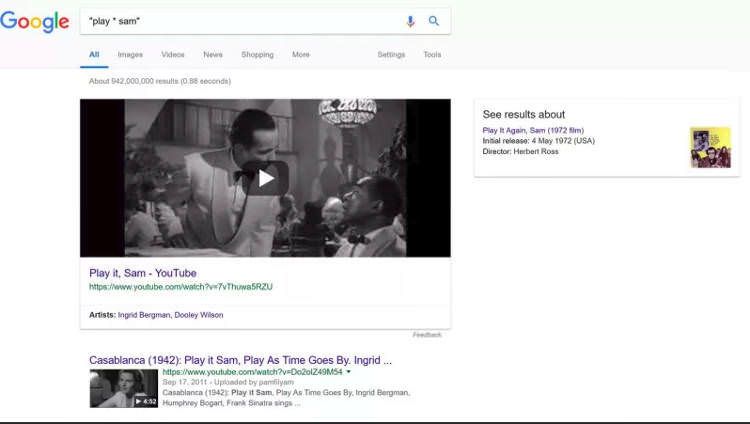Switch to the Videos tab

tap(173, 55)
